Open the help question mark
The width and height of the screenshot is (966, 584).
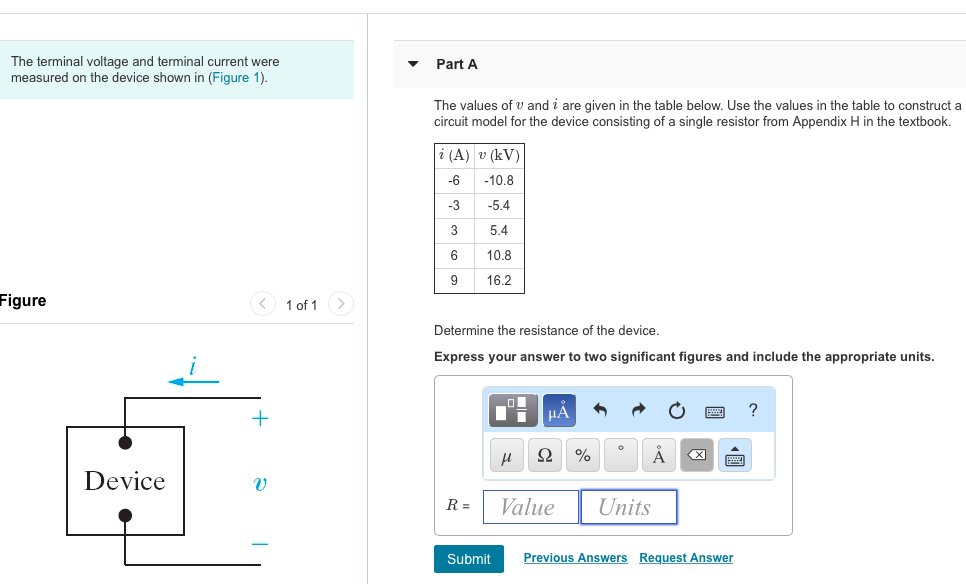pos(753,409)
